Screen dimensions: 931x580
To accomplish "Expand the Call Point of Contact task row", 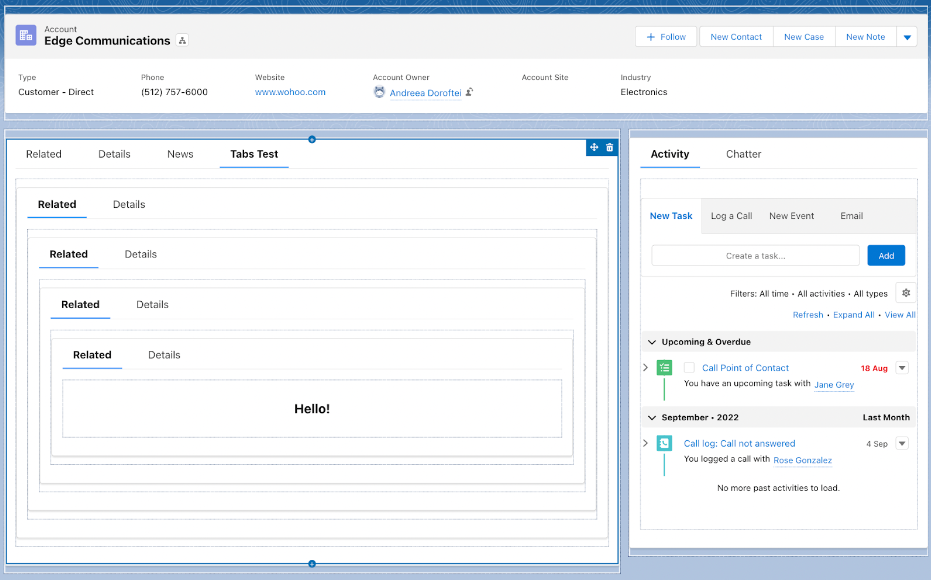I will (645, 367).
